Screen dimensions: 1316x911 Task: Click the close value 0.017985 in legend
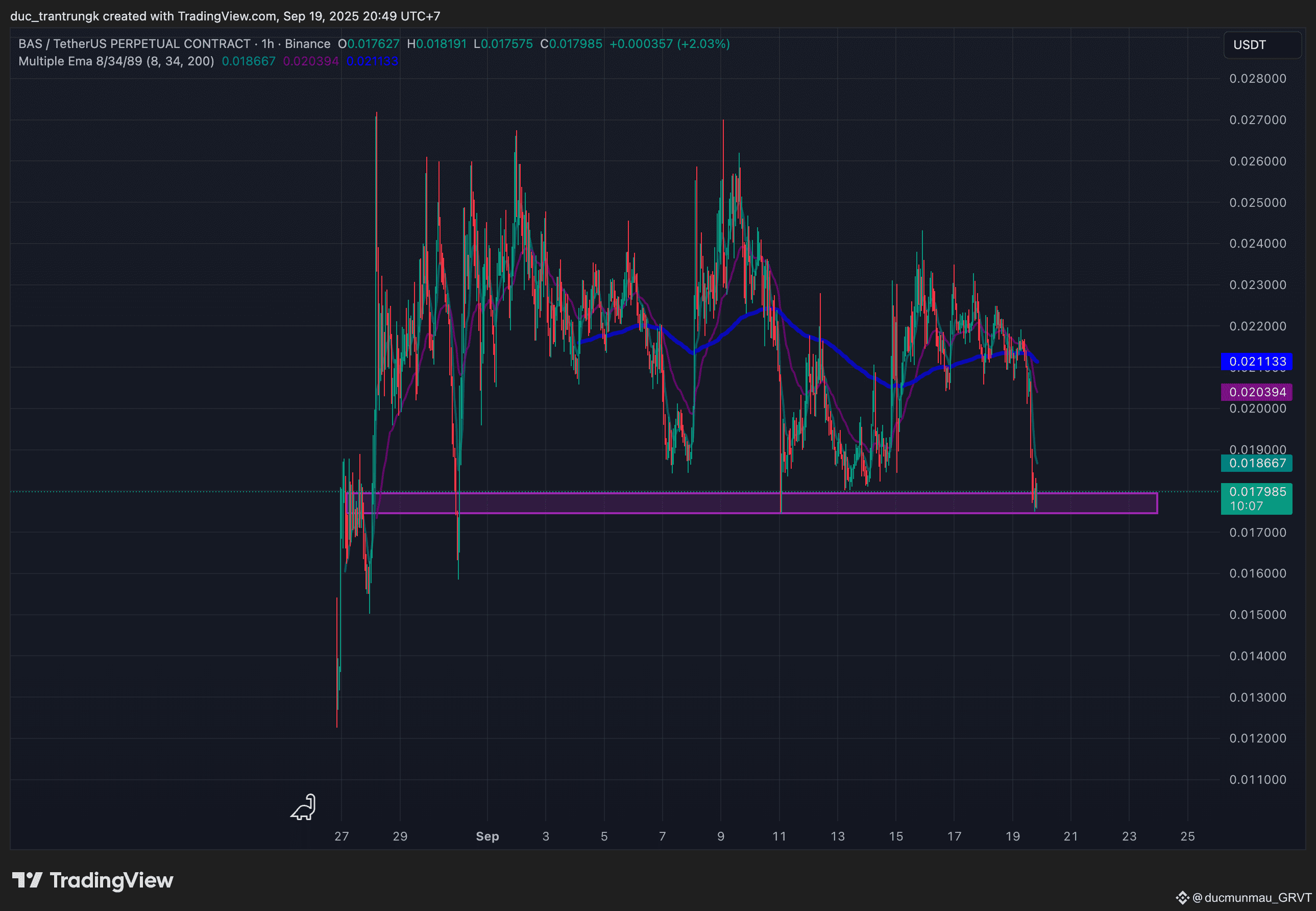pos(576,44)
